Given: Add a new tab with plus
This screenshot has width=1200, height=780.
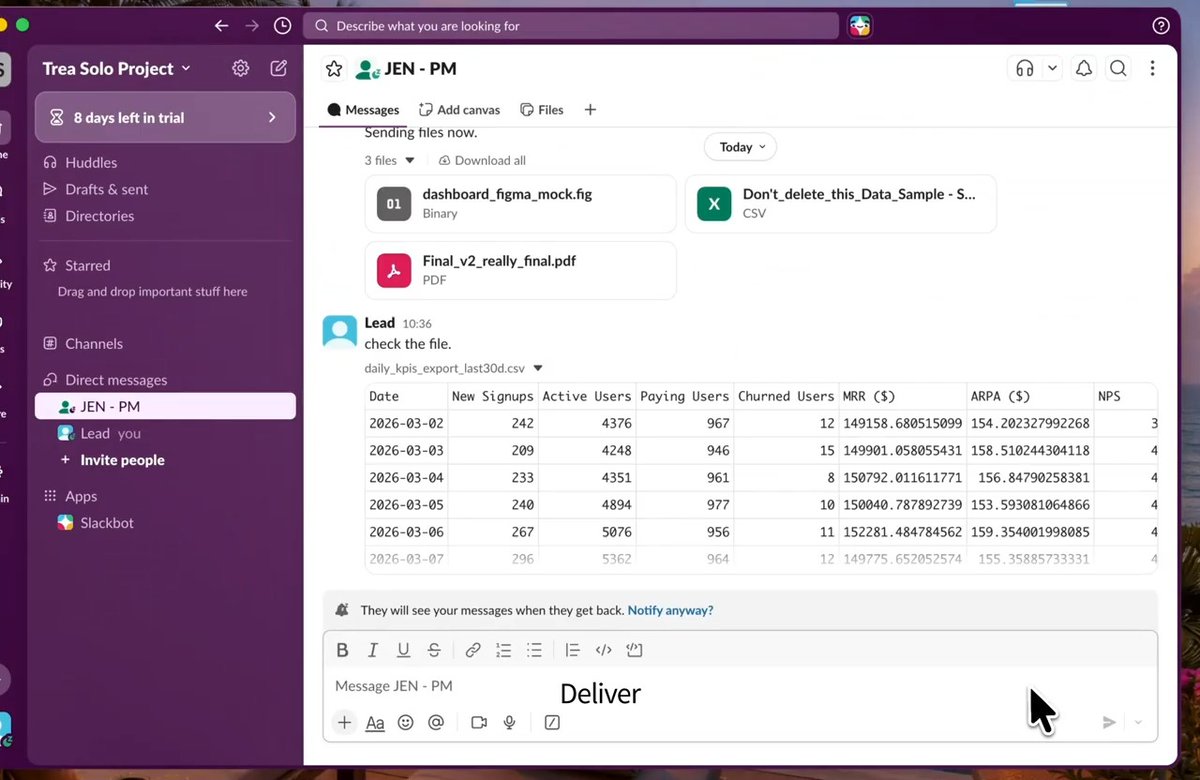Looking at the screenshot, I should pyautogui.click(x=590, y=110).
